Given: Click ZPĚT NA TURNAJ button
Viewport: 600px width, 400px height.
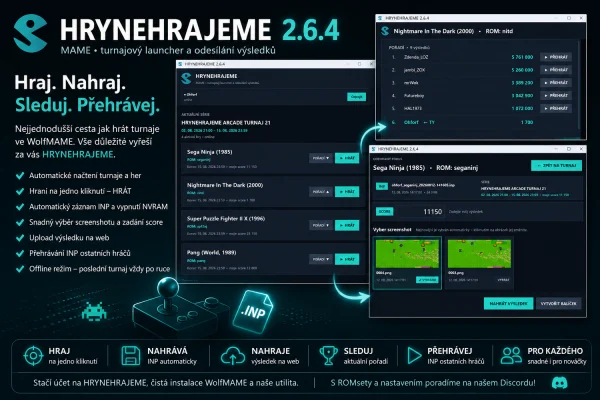Looking at the screenshot, I should point(556,165).
